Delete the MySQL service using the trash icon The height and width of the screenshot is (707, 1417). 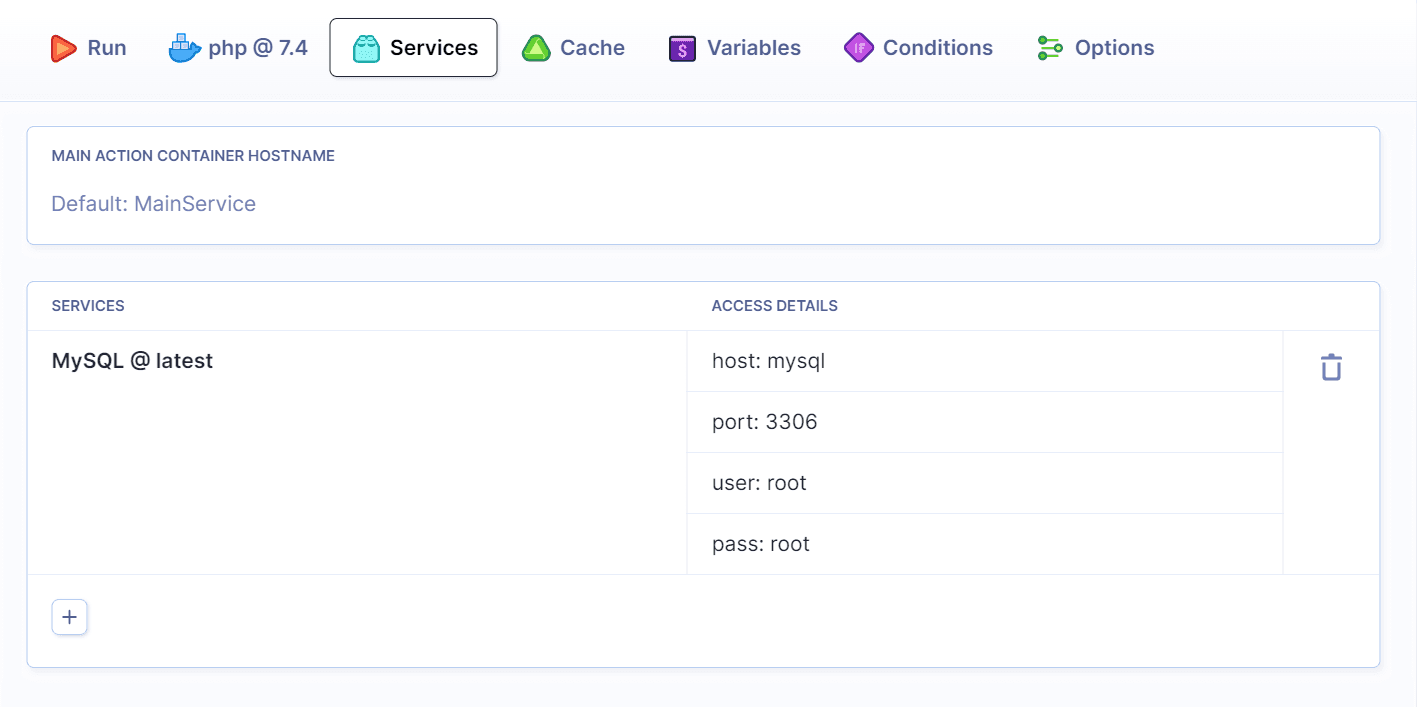click(1330, 367)
